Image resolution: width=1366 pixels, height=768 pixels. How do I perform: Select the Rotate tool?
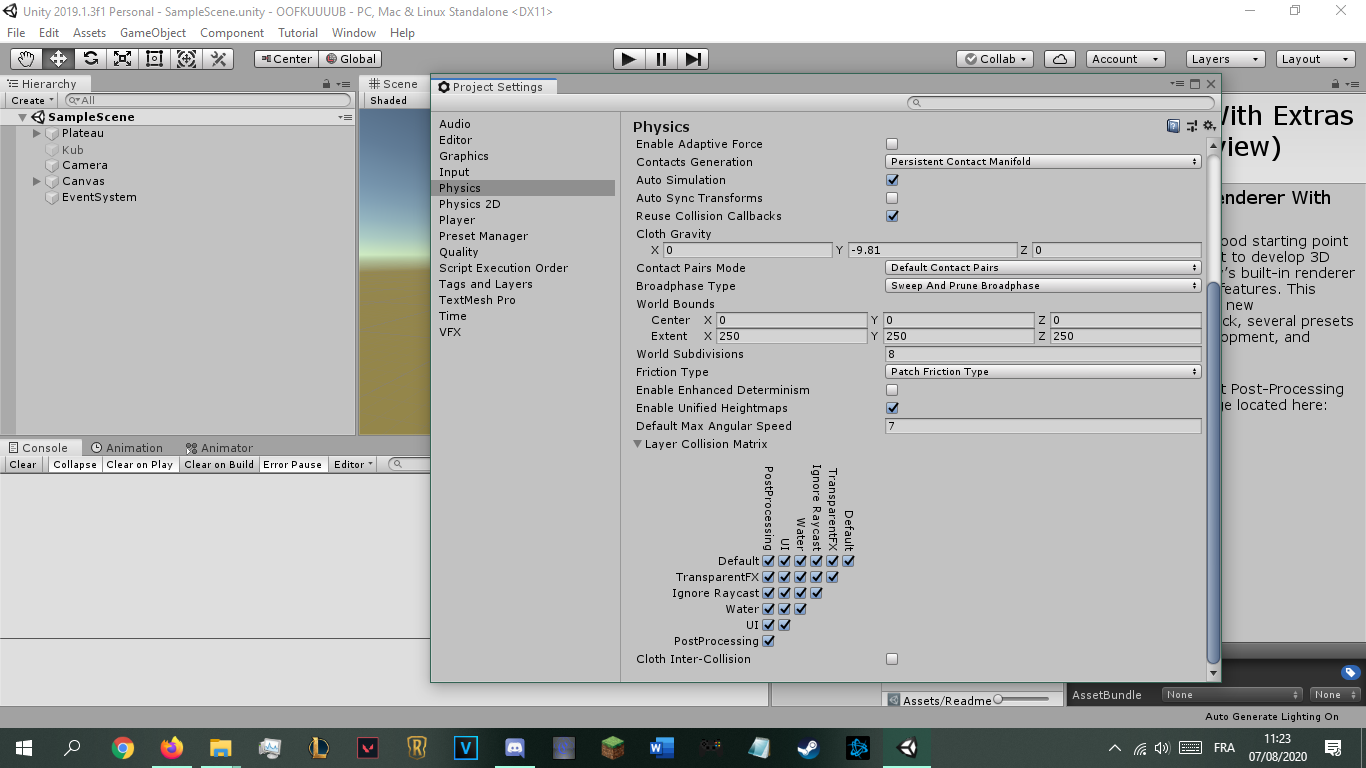pos(90,59)
